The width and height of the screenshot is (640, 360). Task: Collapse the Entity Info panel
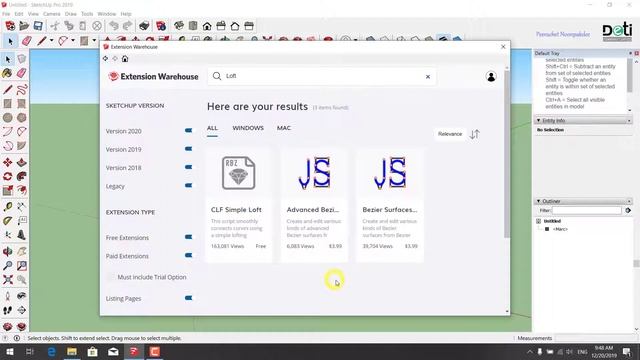coord(538,120)
